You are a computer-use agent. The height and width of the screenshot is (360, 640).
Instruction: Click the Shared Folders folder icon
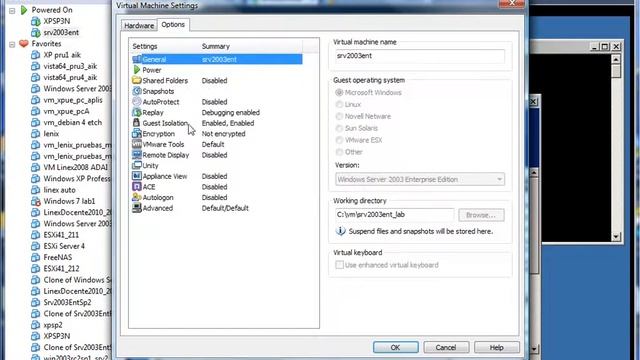137,80
